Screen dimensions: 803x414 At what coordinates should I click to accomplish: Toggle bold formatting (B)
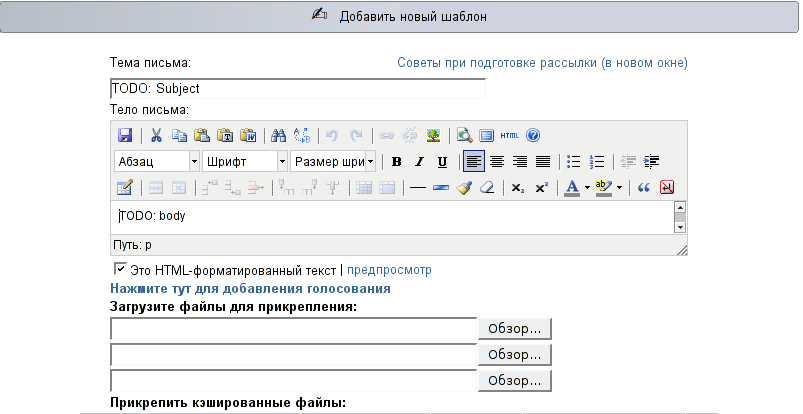coord(396,162)
